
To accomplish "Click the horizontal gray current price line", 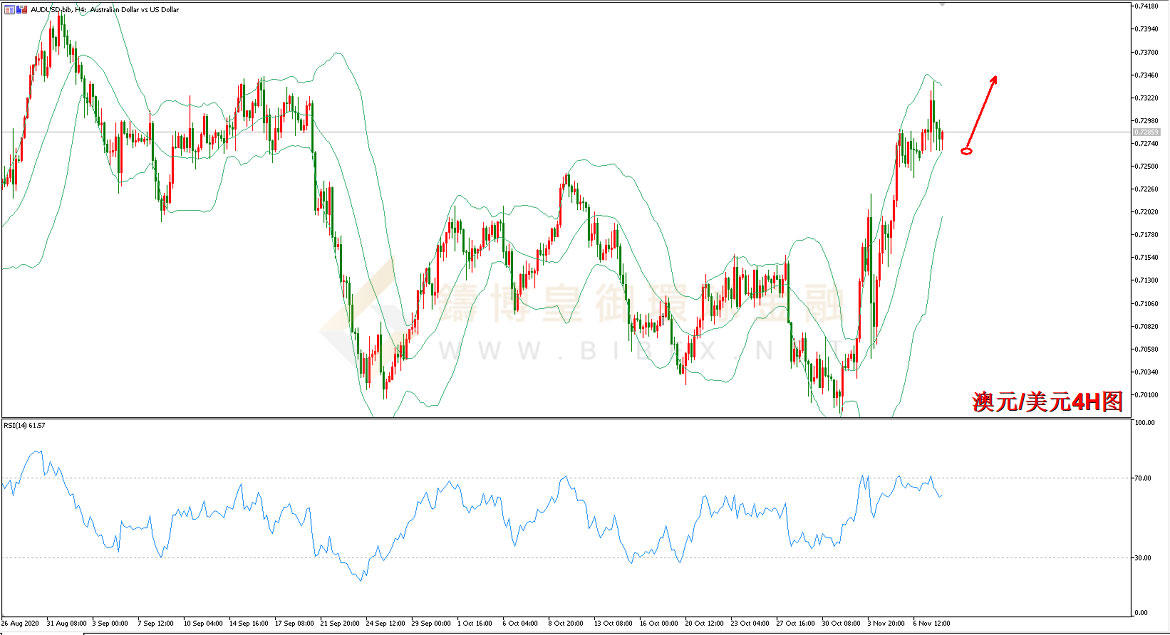I will (567, 132).
